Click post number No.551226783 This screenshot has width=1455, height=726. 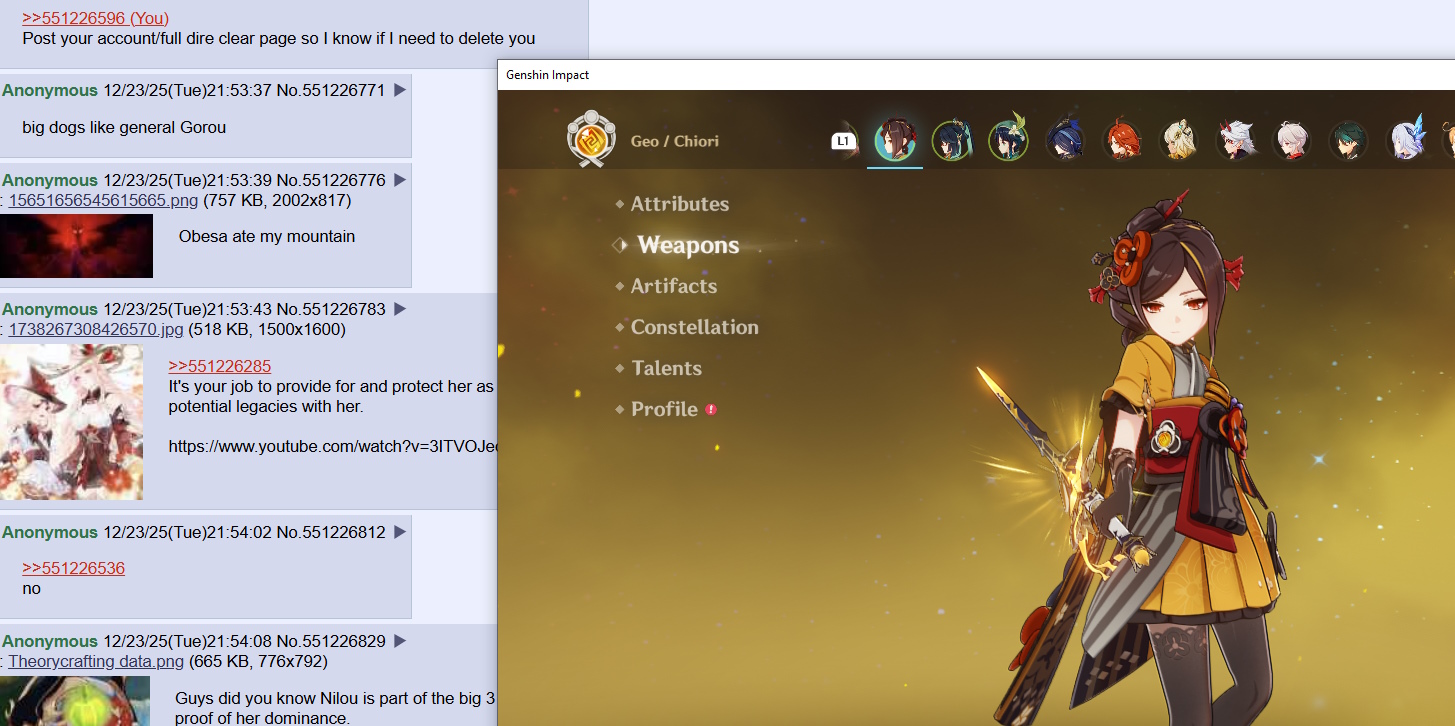[x=331, y=309]
